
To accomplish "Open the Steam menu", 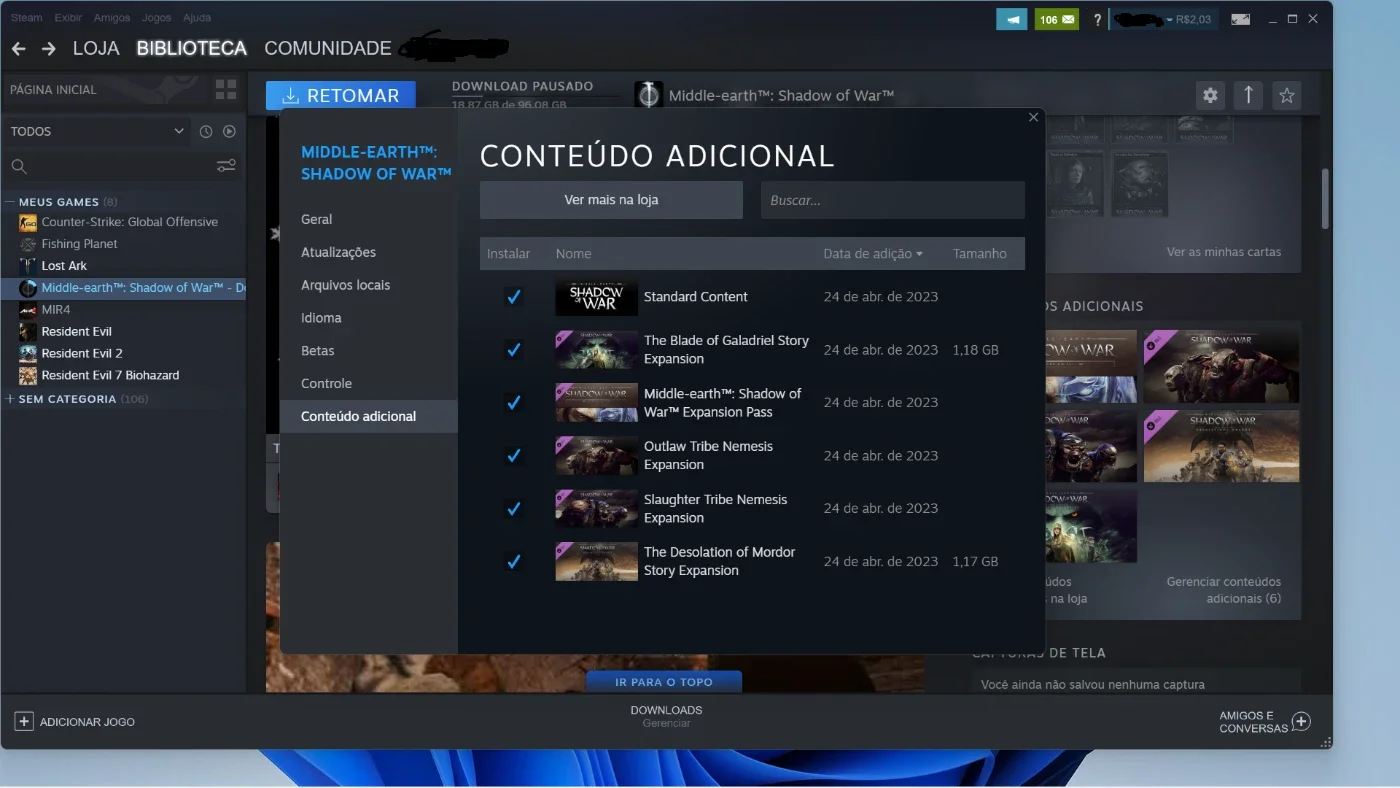I will pyautogui.click(x=27, y=18).
